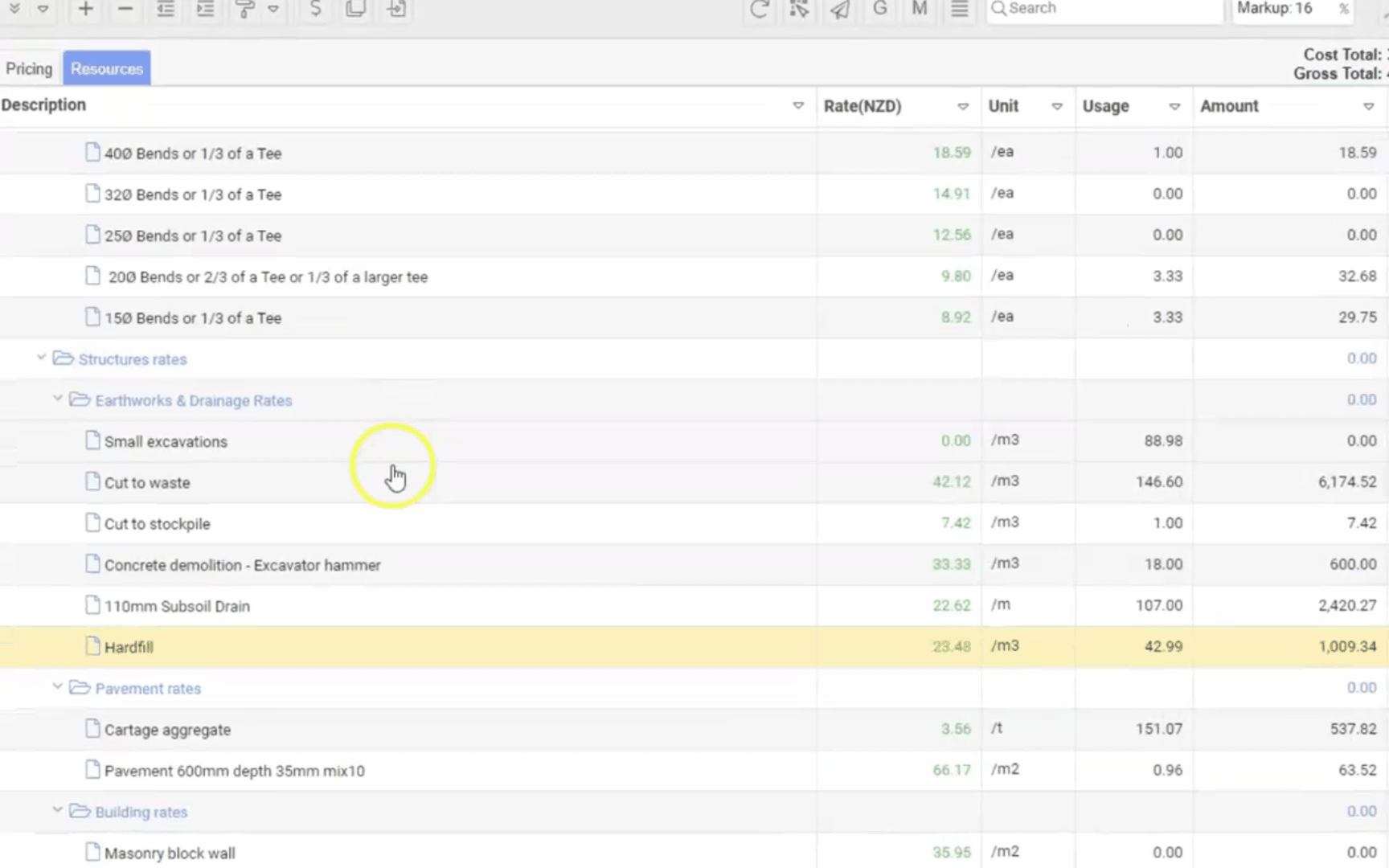Click the M toolbar button
Image resolution: width=1389 pixels, height=868 pixels.
pyautogui.click(x=920, y=9)
